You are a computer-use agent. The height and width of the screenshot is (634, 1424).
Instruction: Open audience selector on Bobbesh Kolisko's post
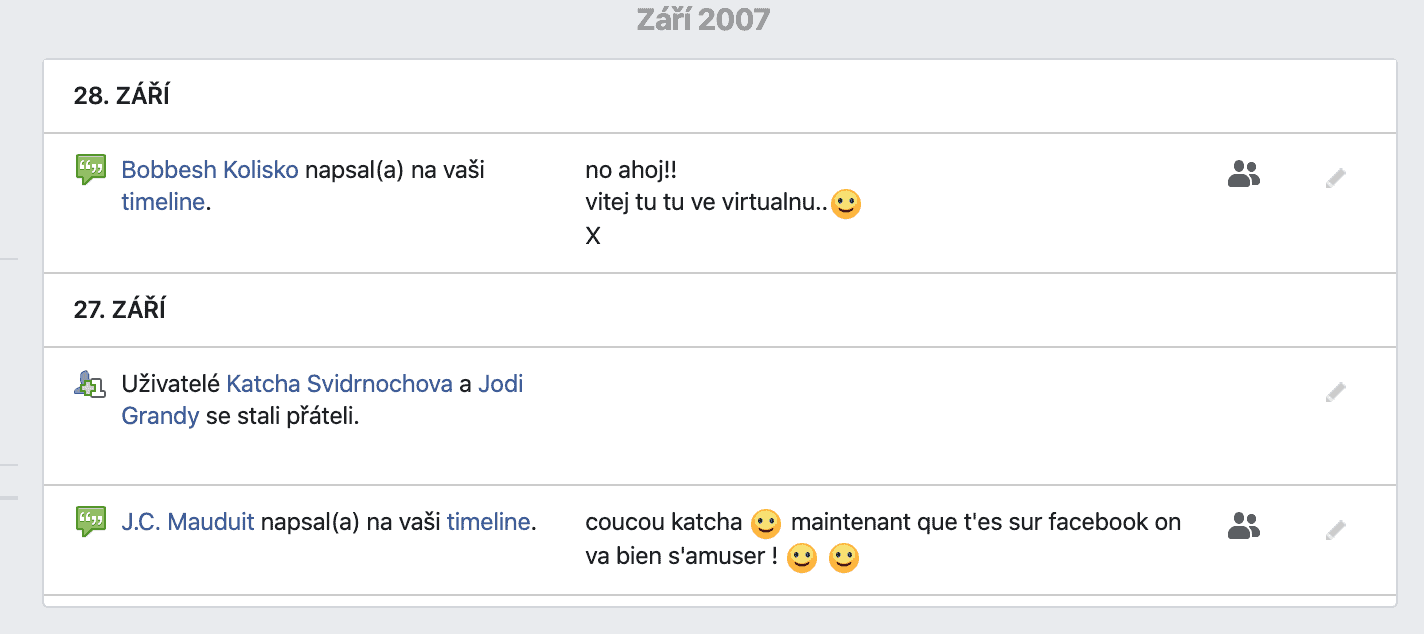1243,174
